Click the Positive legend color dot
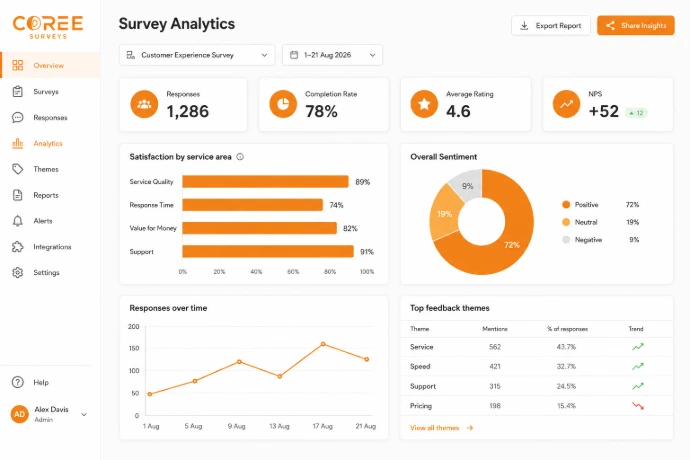 (x=566, y=205)
